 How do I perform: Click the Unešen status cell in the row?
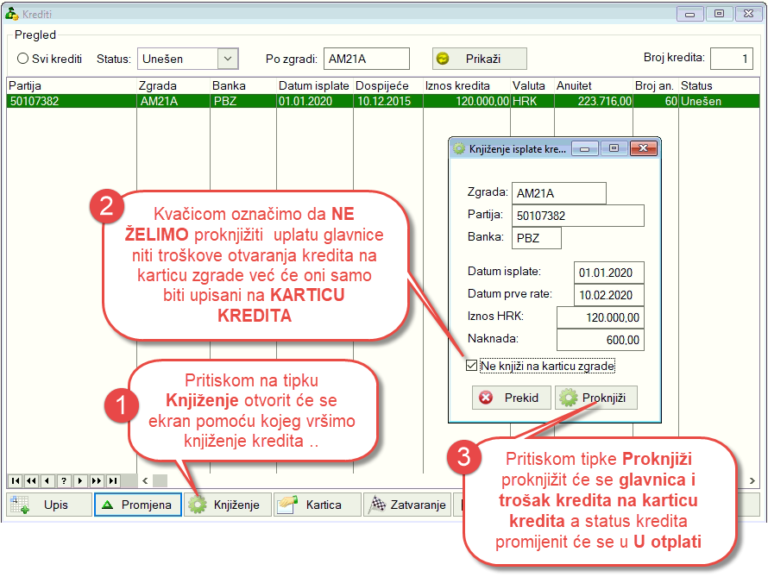719,101
